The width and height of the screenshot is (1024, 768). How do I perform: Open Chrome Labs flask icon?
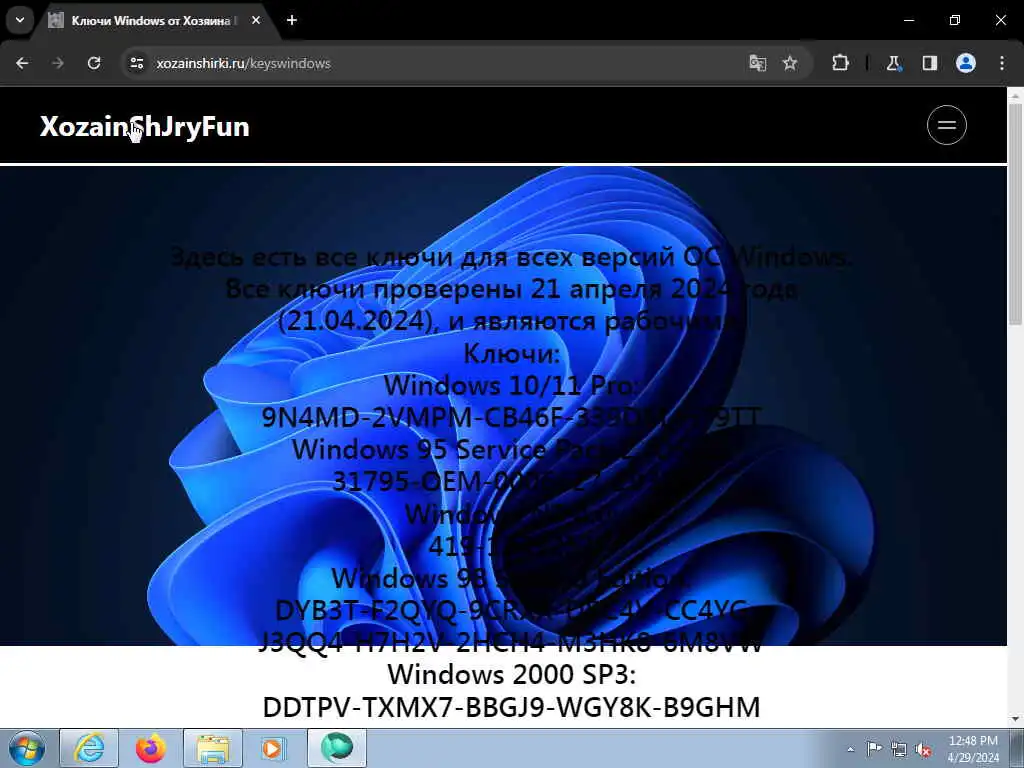click(893, 63)
